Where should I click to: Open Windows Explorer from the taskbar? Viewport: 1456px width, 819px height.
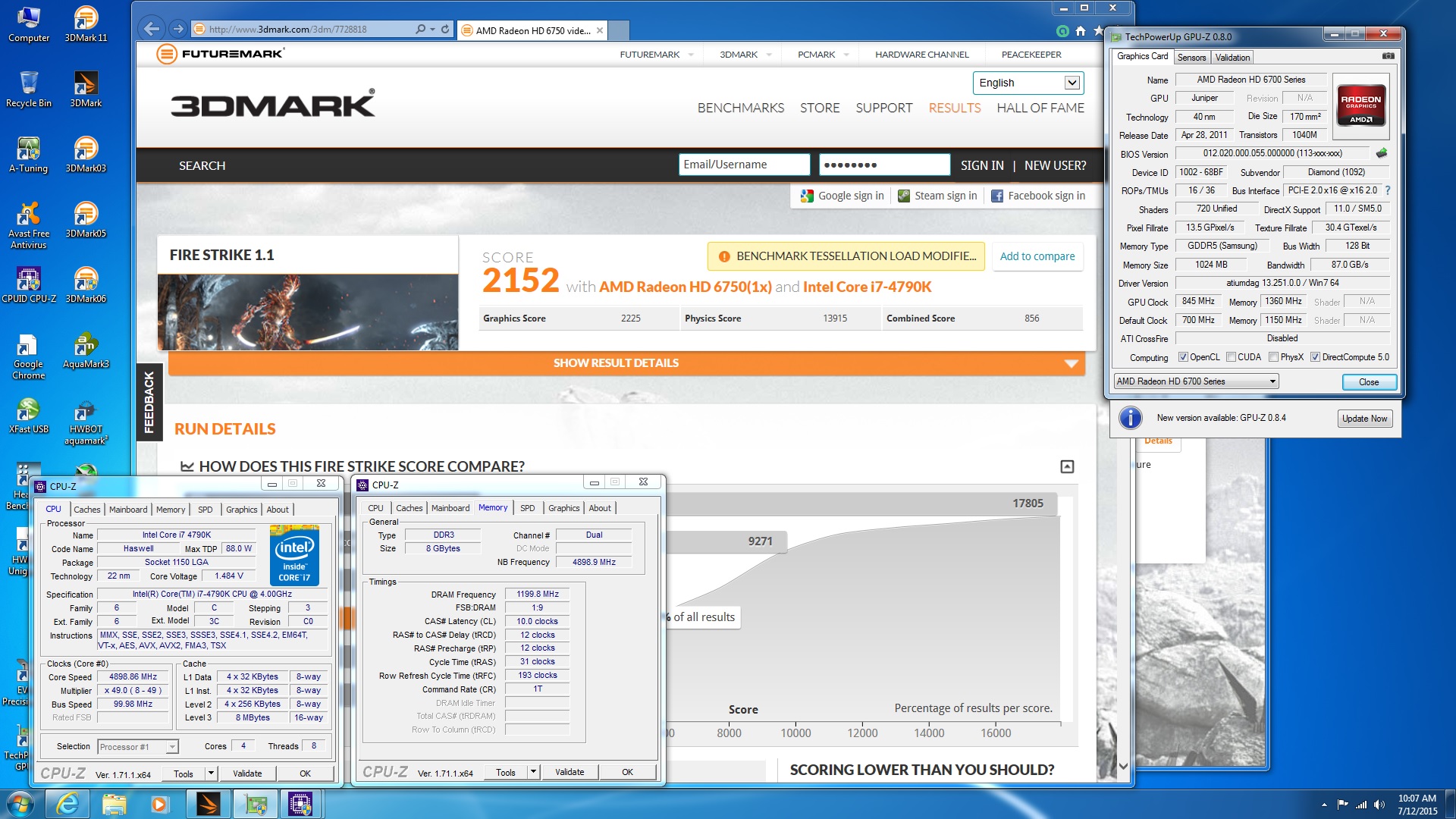pos(114,804)
